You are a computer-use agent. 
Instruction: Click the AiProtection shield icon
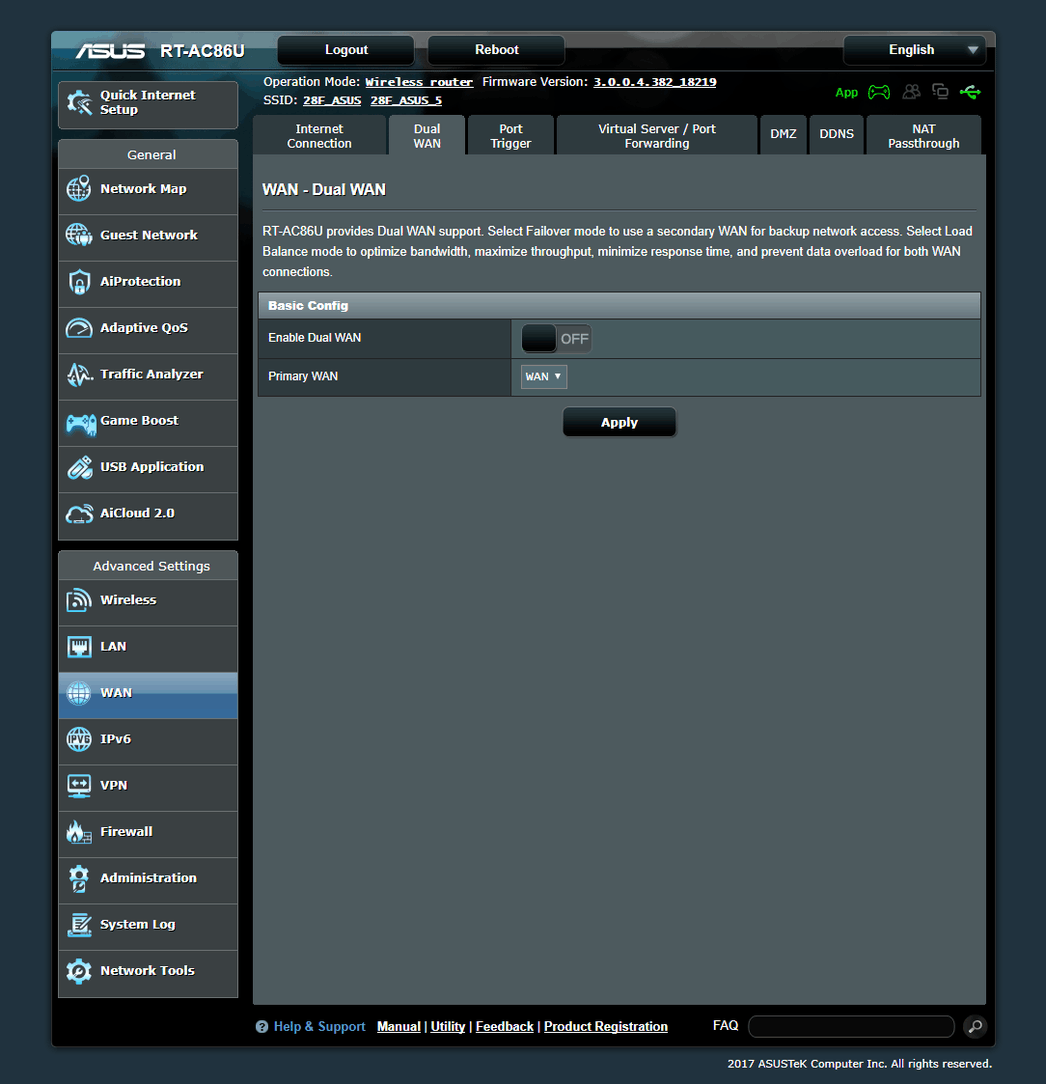(79, 281)
